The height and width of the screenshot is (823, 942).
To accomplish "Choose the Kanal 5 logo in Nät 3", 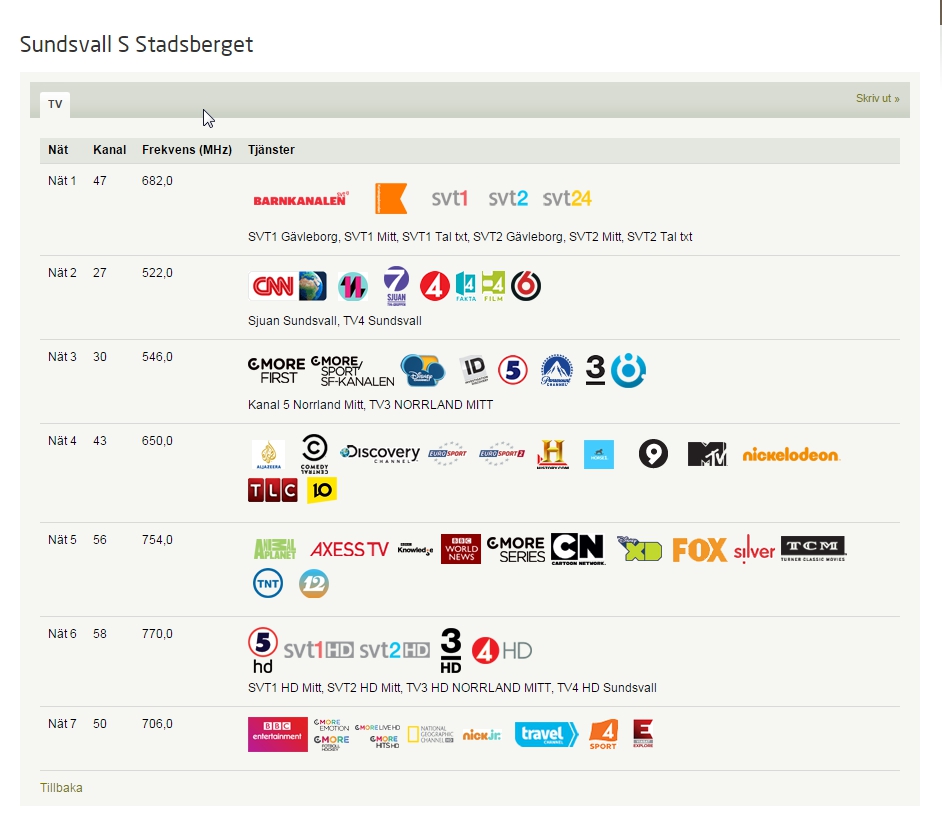I will coord(513,370).
